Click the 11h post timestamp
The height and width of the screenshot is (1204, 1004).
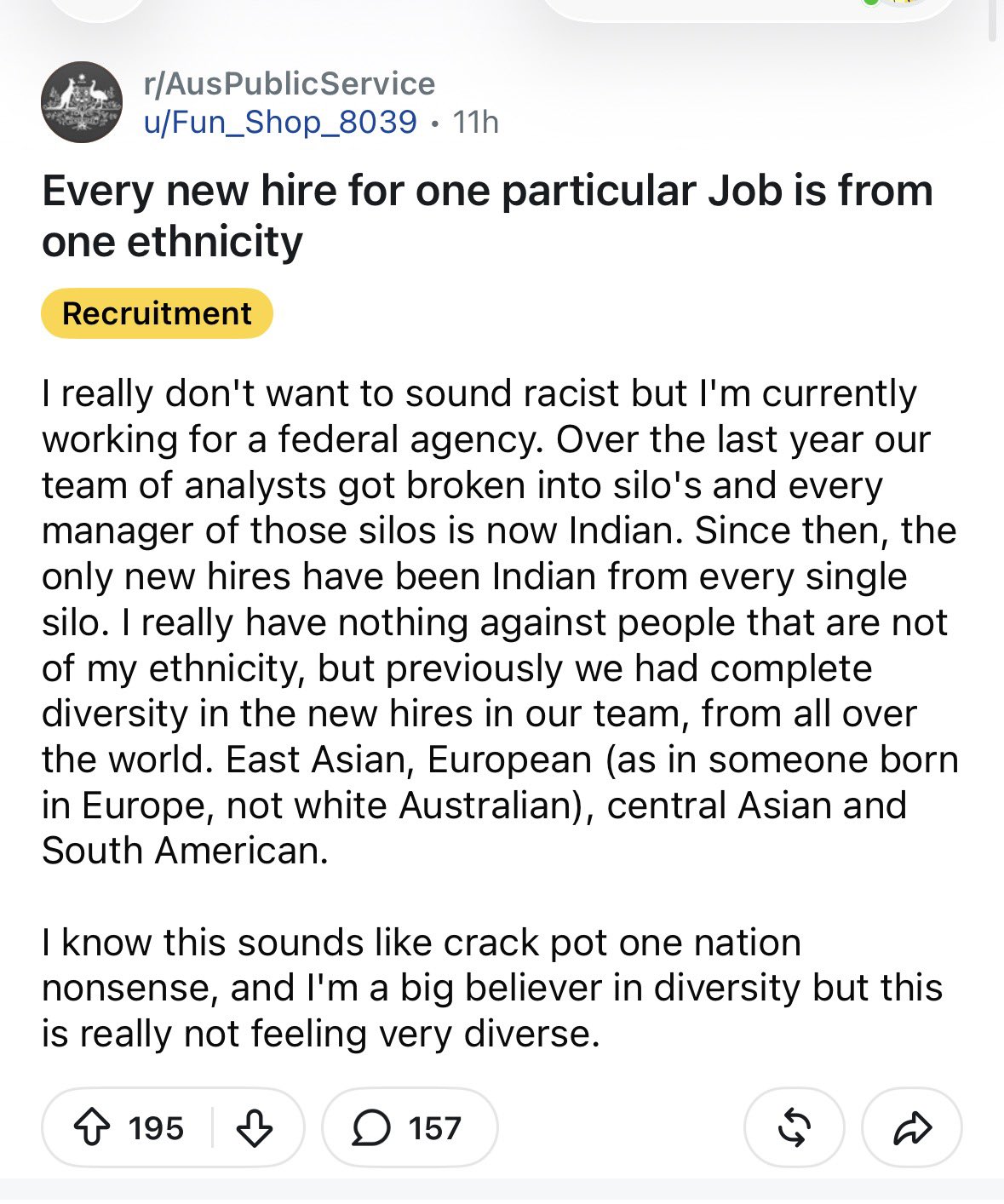476,122
